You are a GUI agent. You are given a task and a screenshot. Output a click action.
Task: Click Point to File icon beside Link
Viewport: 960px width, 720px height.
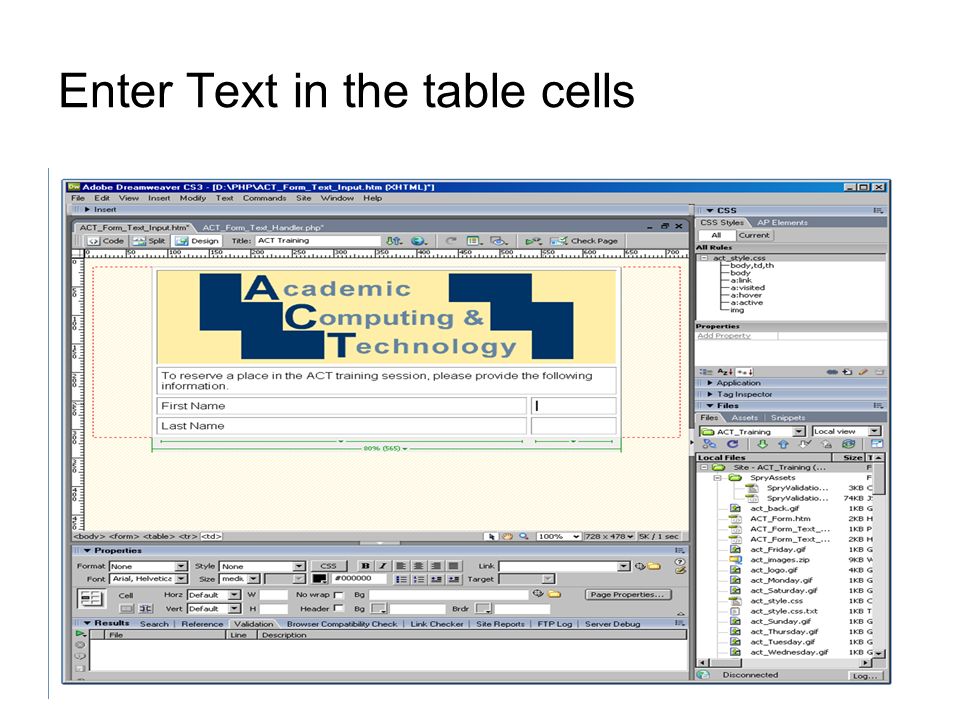640,566
